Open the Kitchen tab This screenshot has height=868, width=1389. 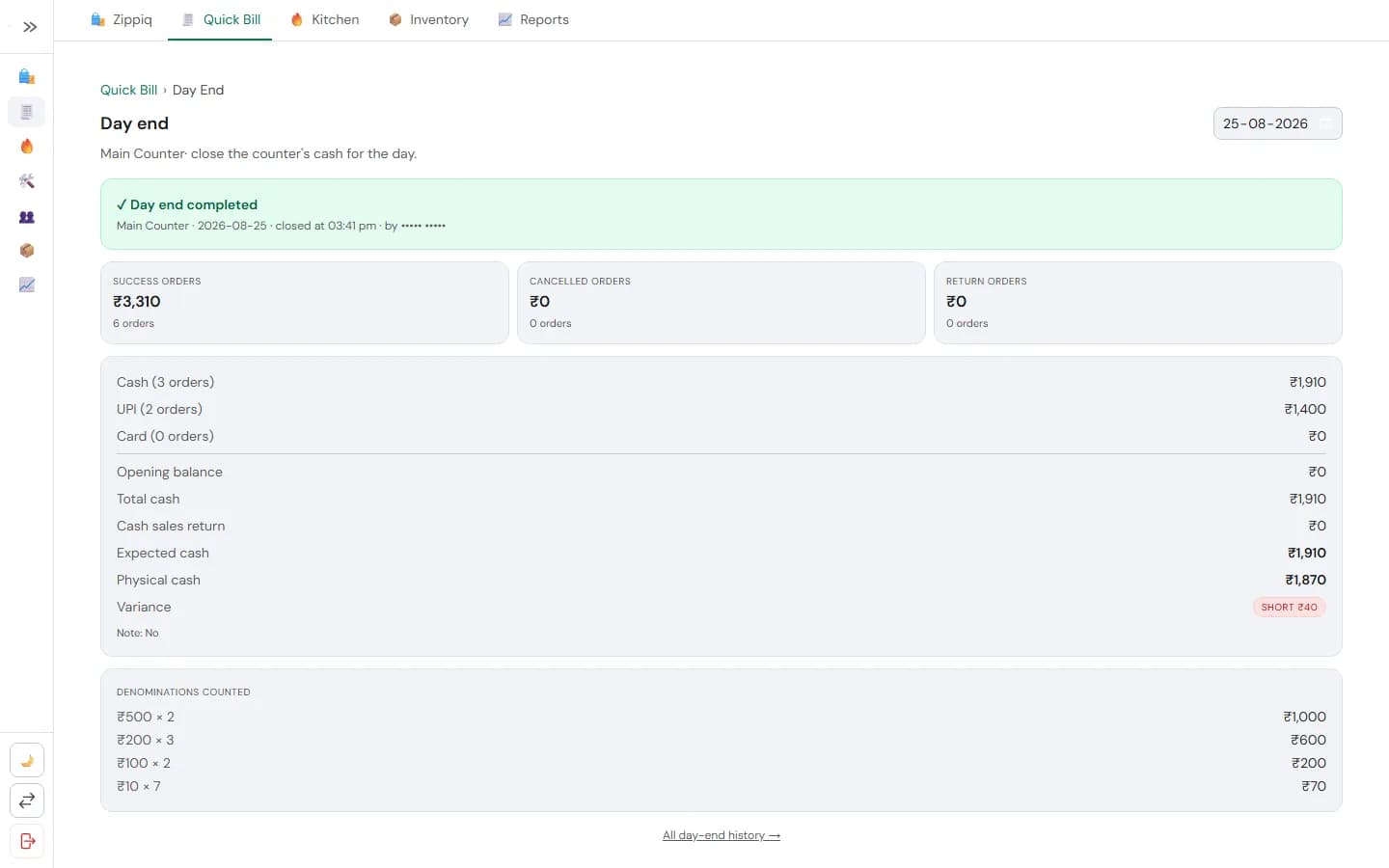[x=325, y=19]
